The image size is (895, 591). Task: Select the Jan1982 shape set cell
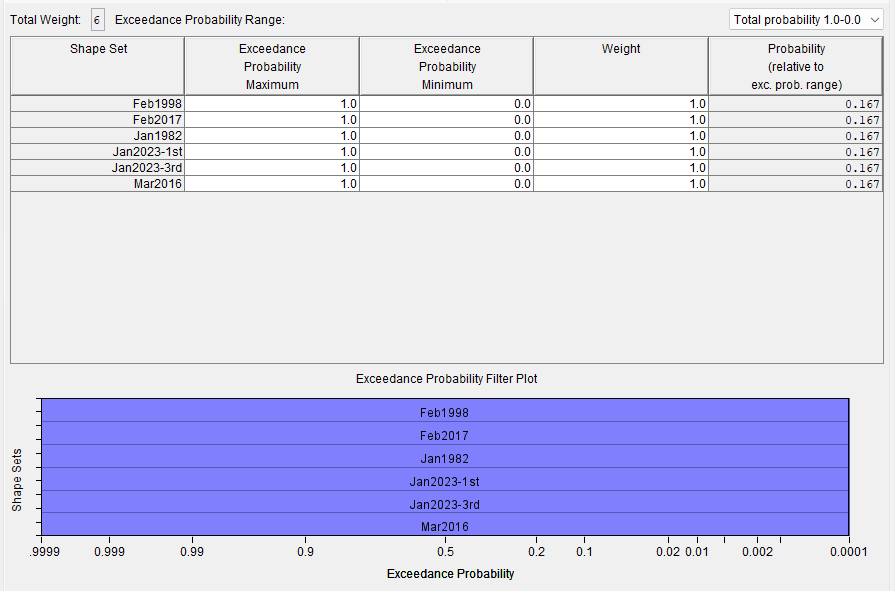pos(98,136)
